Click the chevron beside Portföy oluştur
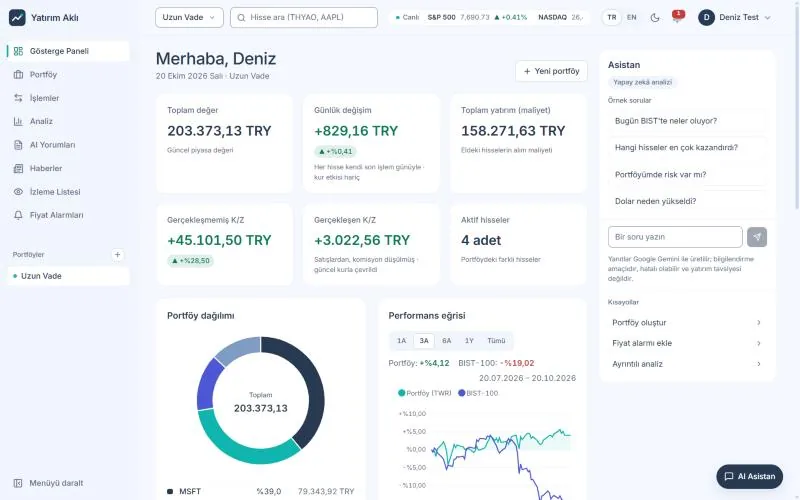 (x=759, y=322)
